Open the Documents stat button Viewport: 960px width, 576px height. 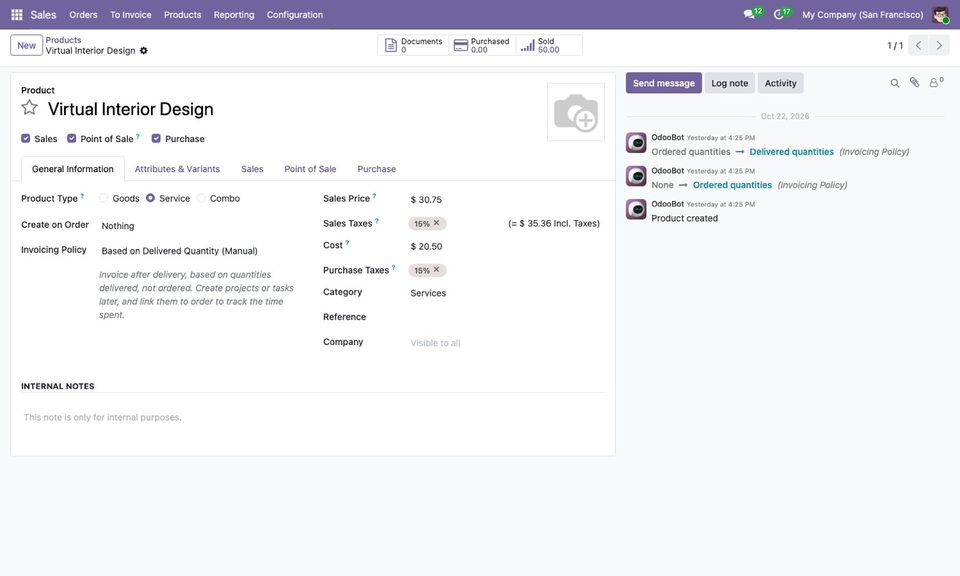tap(413, 45)
